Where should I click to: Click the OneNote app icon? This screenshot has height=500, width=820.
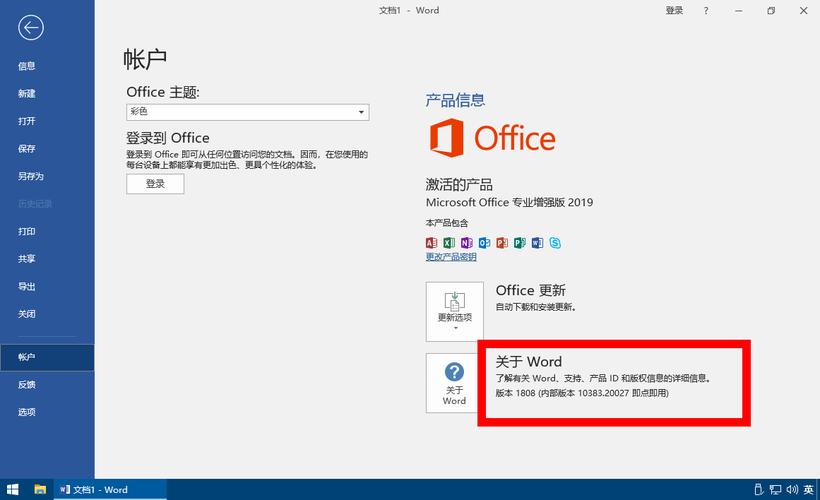tap(467, 243)
